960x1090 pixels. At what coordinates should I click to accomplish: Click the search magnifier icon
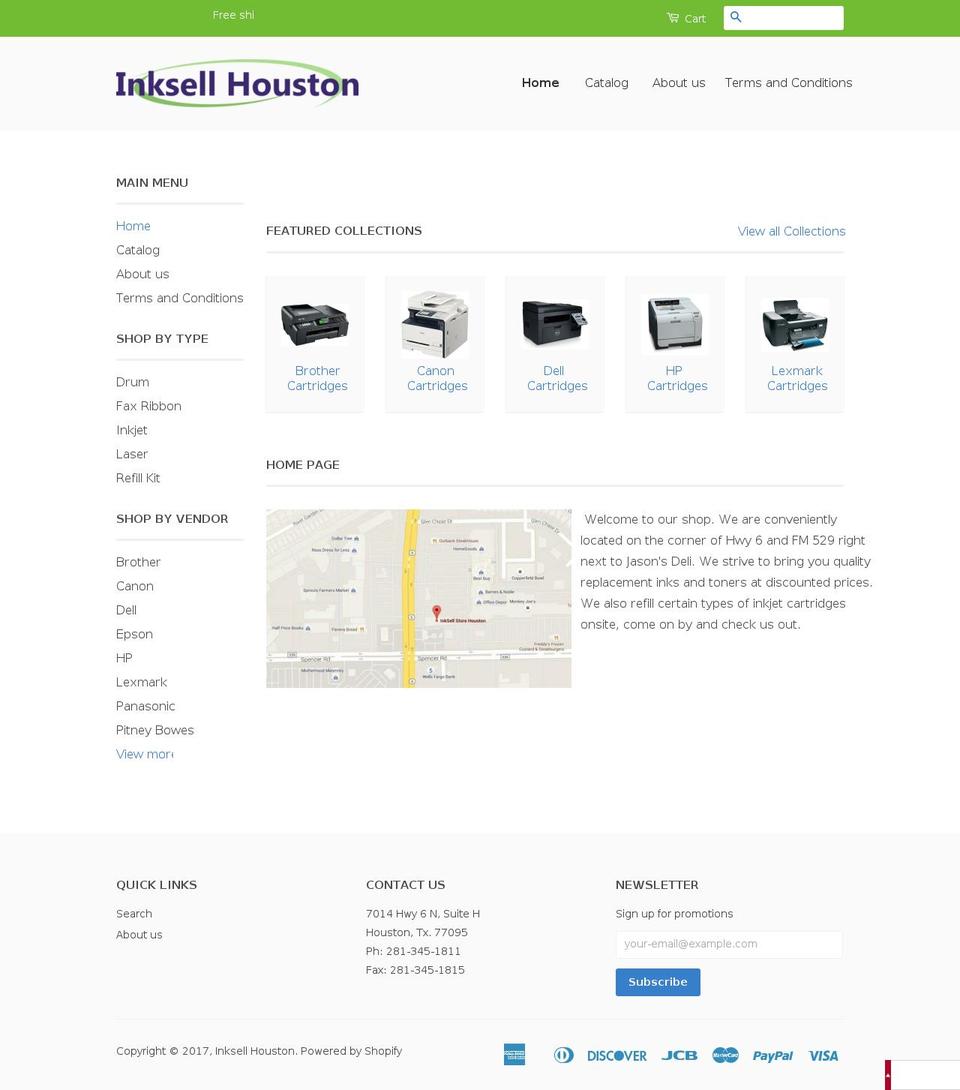click(735, 17)
